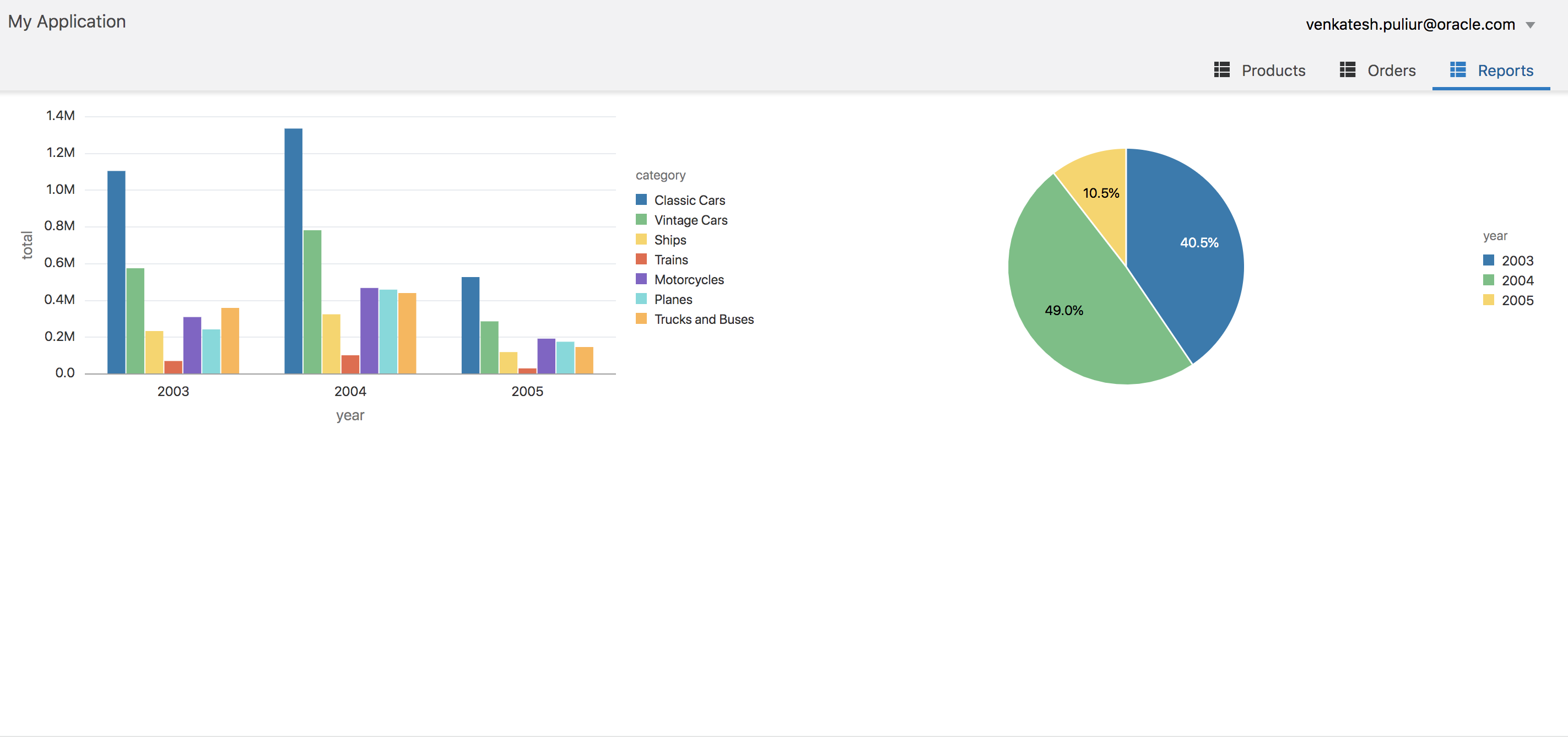
Task: Click the 1.4M y-axis value
Action: (x=60, y=116)
